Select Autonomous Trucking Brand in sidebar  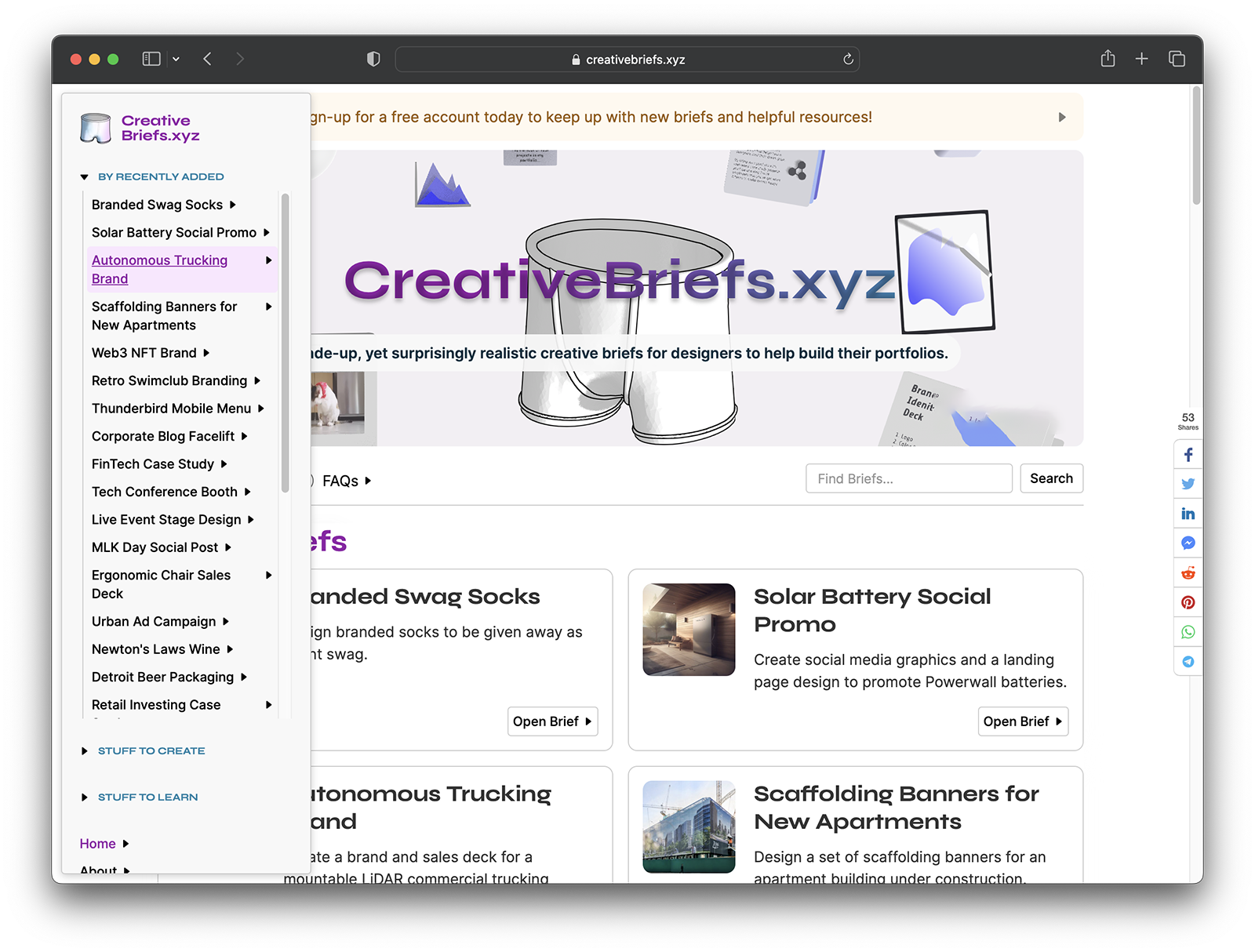(181, 270)
